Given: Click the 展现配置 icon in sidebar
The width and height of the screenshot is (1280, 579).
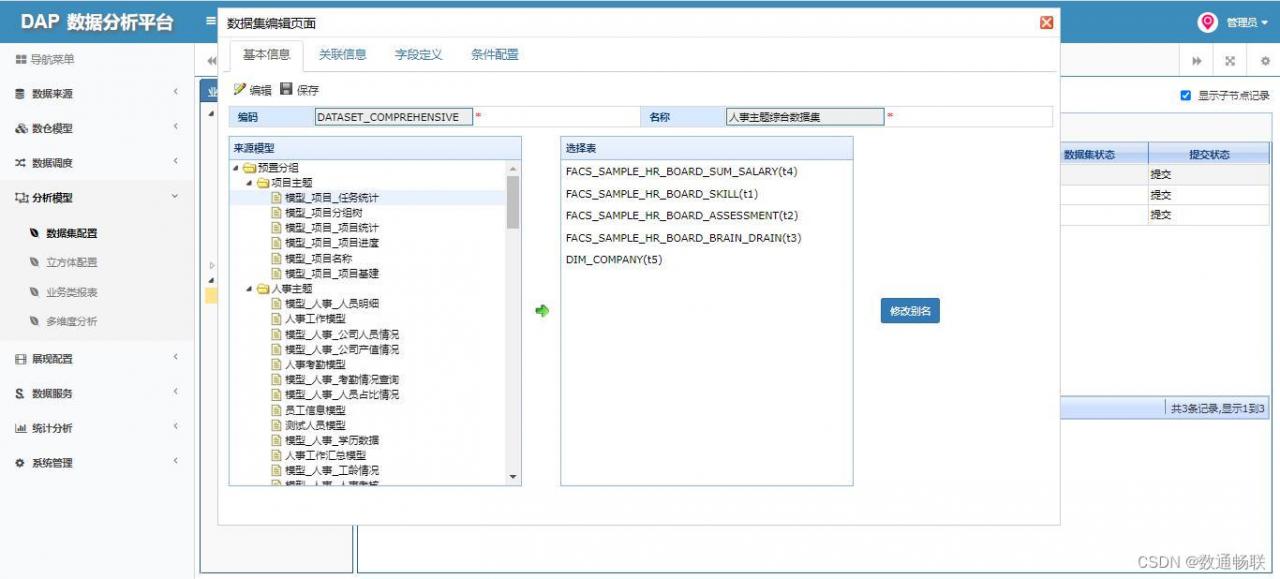Looking at the screenshot, I should point(20,359).
